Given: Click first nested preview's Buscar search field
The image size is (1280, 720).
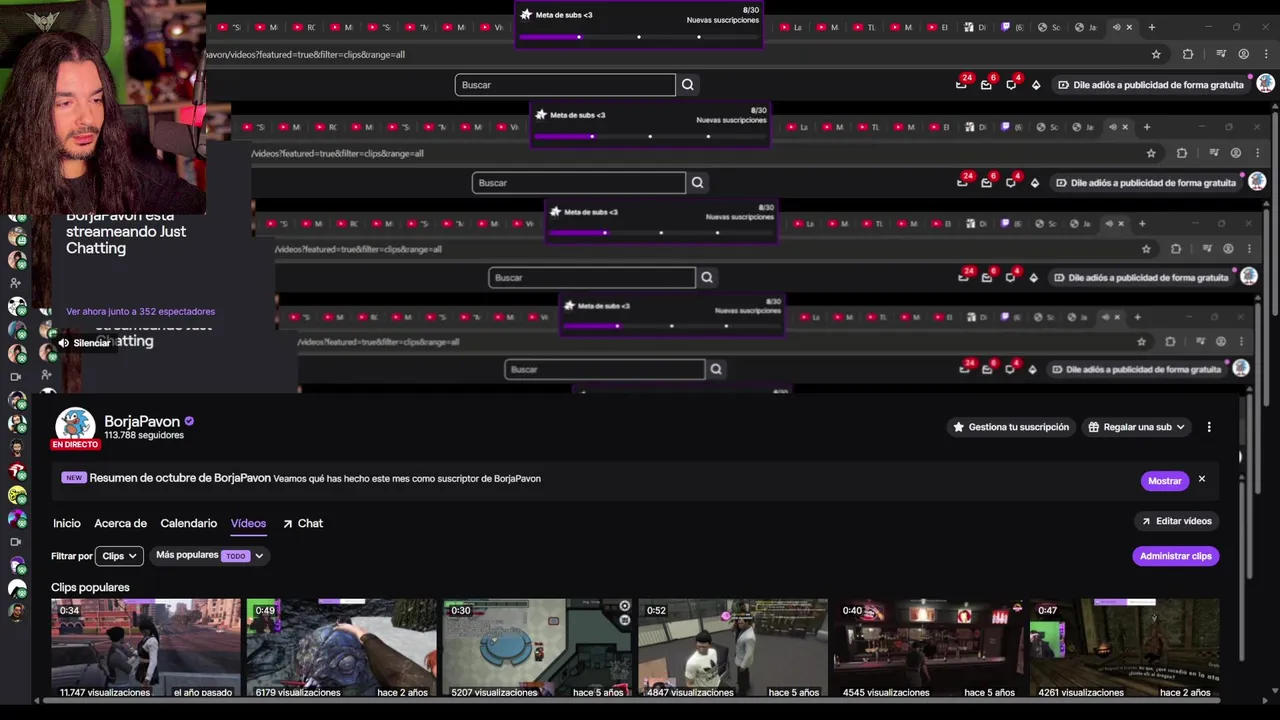Looking at the screenshot, I should tap(578, 183).
